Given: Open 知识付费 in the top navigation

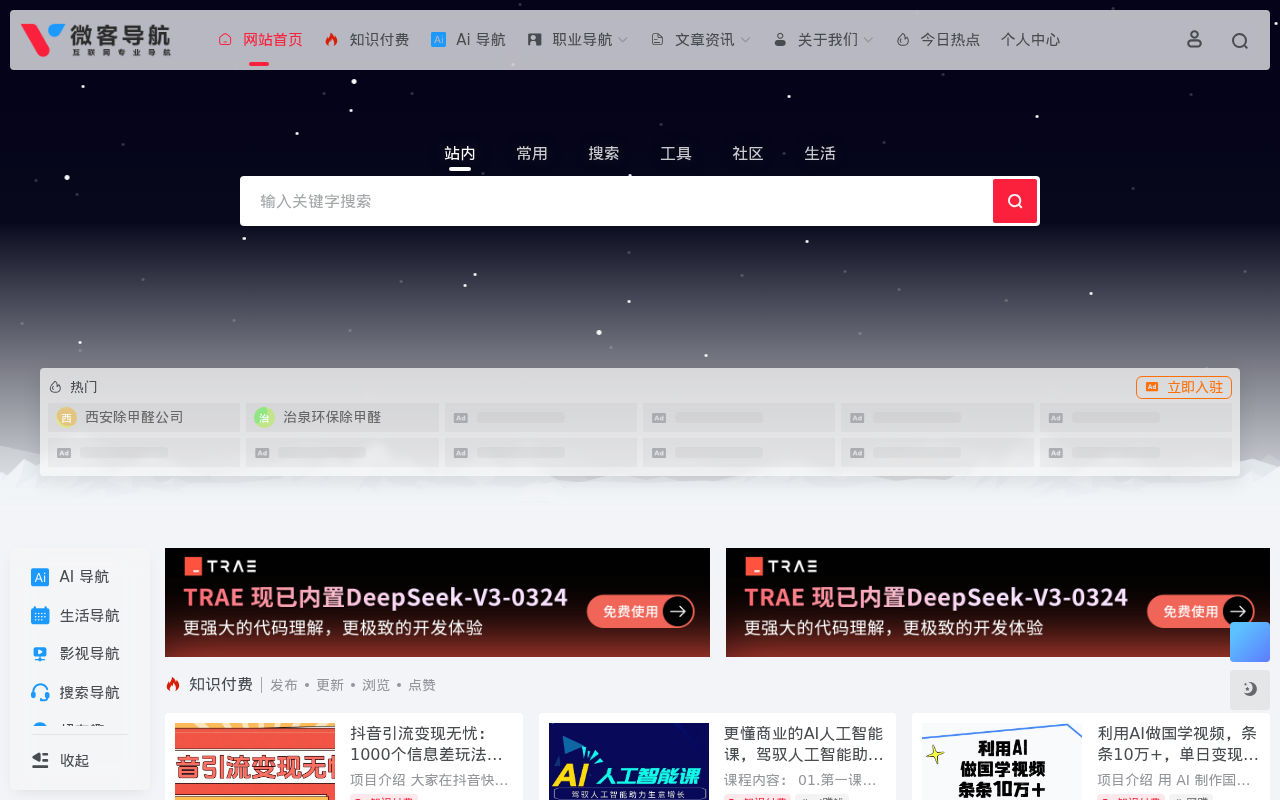Looking at the screenshot, I should tap(379, 40).
